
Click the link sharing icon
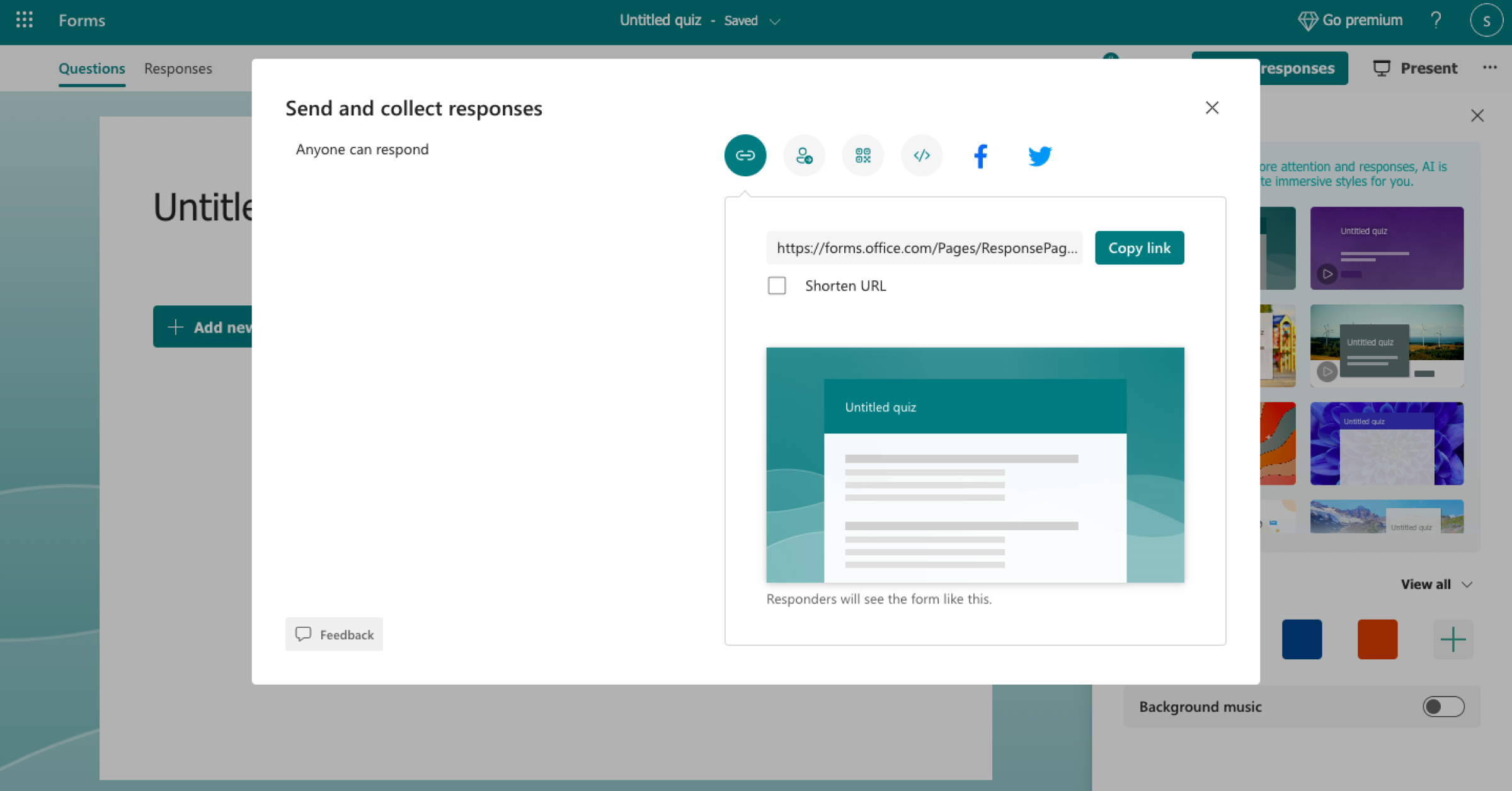[x=745, y=155]
